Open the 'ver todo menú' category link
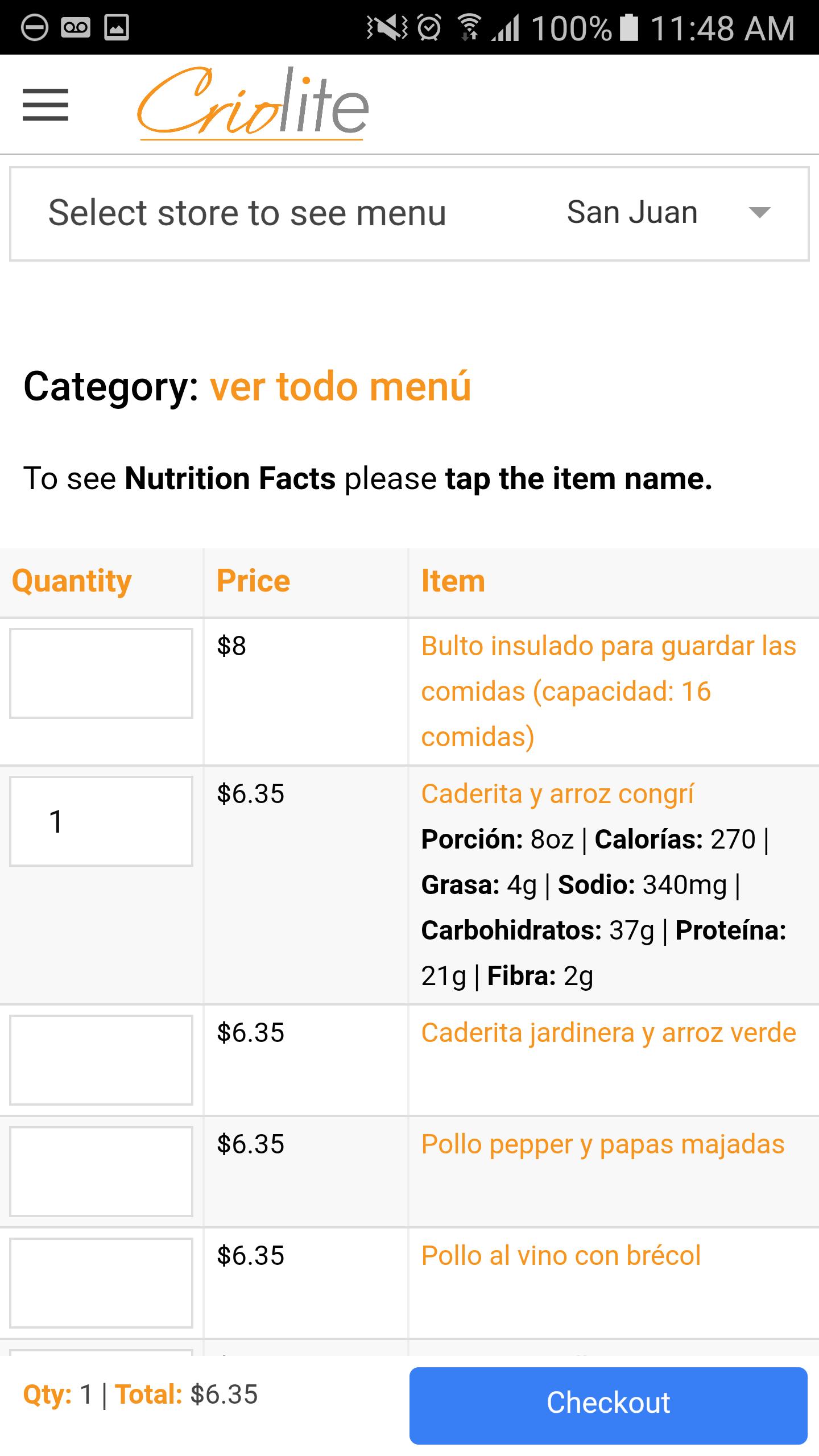 [340, 387]
